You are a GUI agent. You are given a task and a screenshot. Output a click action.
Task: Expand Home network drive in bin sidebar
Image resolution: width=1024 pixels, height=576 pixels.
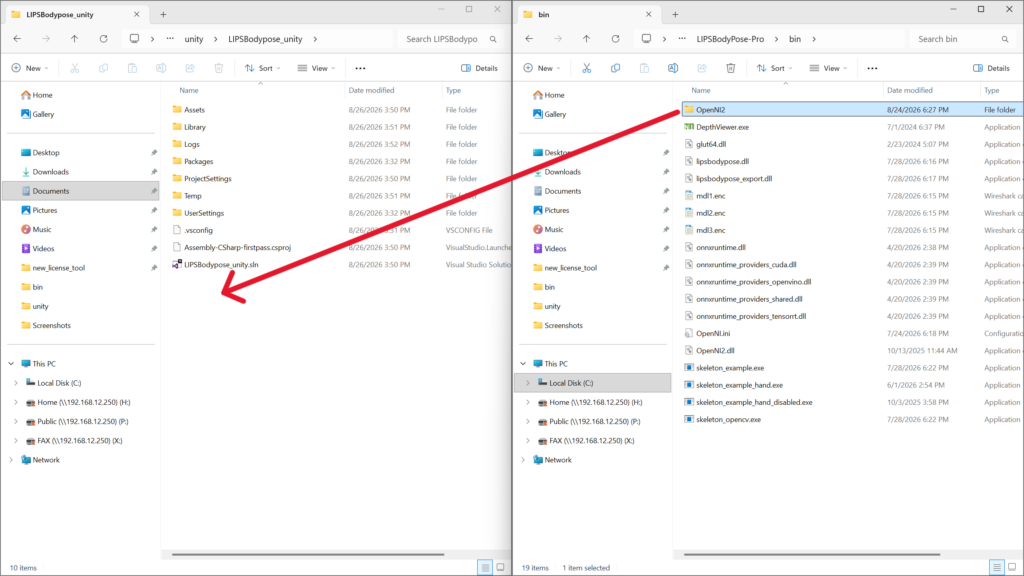[x=528, y=402]
